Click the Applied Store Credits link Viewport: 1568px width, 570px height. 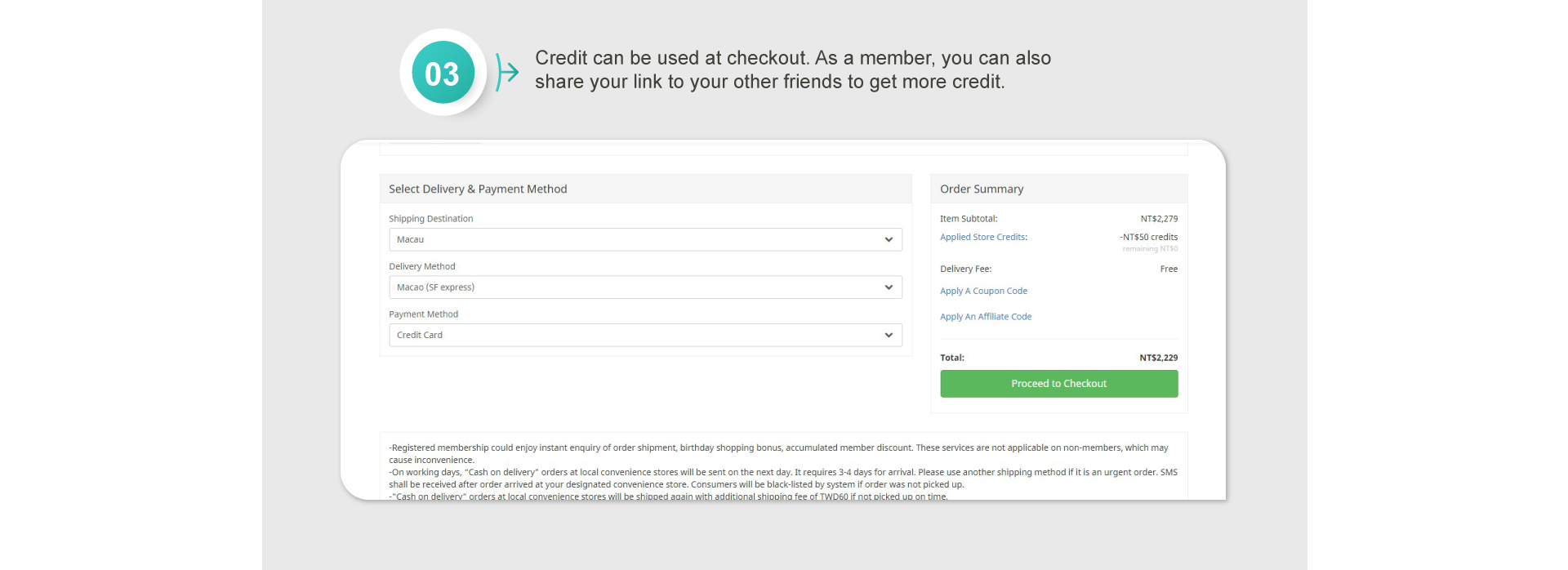point(983,238)
